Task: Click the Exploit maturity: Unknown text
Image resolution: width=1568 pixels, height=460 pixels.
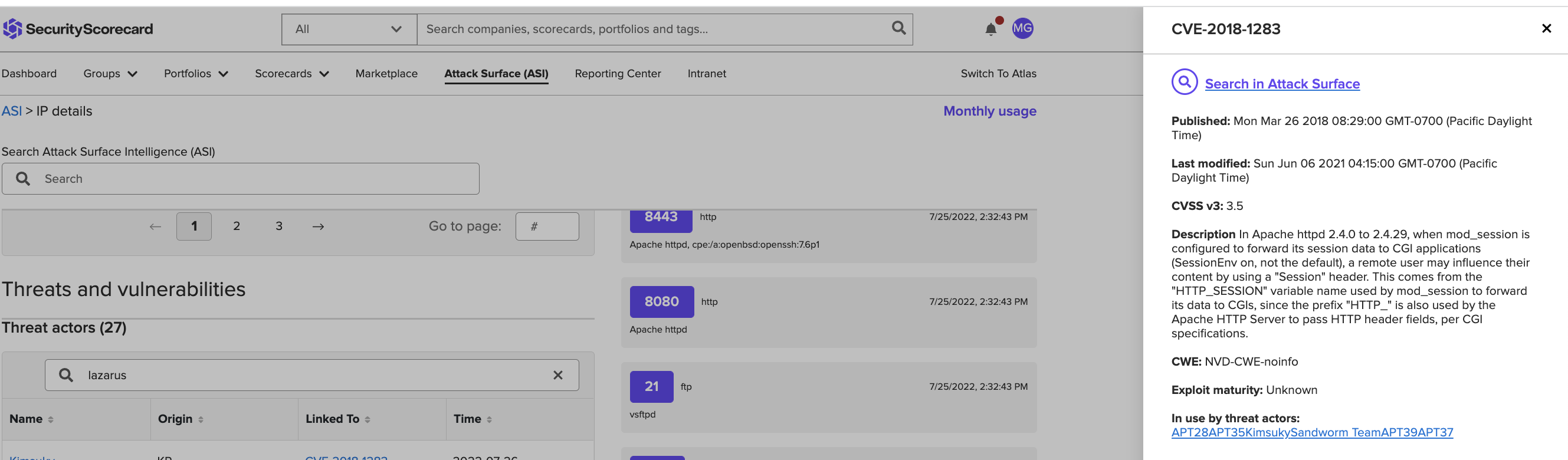Action: (x=1244, y=390)
